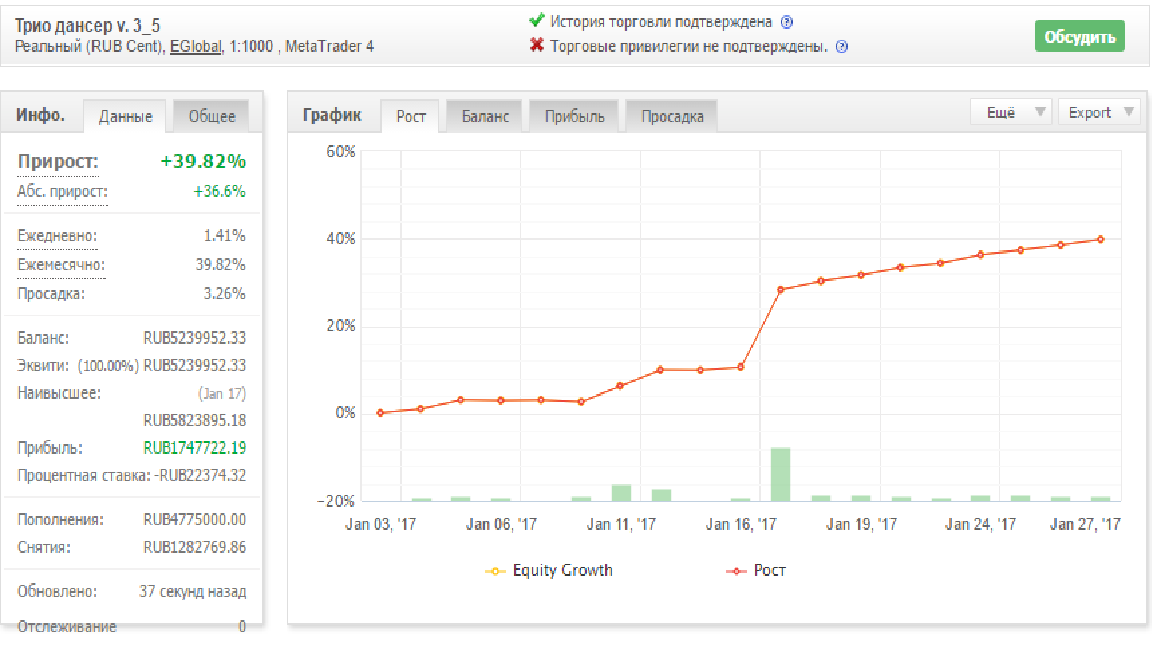Viewport: 1152px width, 648px height.
Task: Click the green checkmark verification icon
Action: (x=536, y=21)
